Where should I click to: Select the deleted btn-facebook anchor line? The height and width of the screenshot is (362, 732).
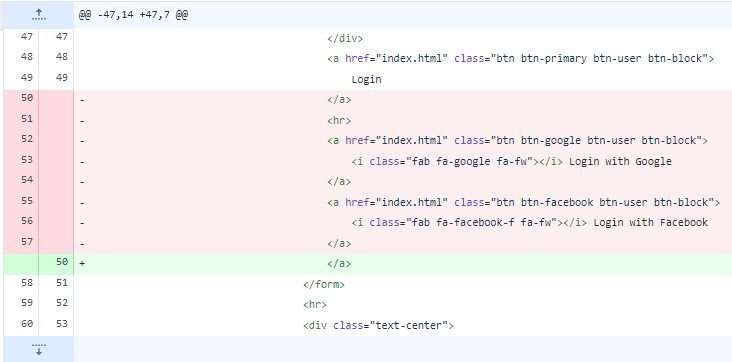[523, 202]
